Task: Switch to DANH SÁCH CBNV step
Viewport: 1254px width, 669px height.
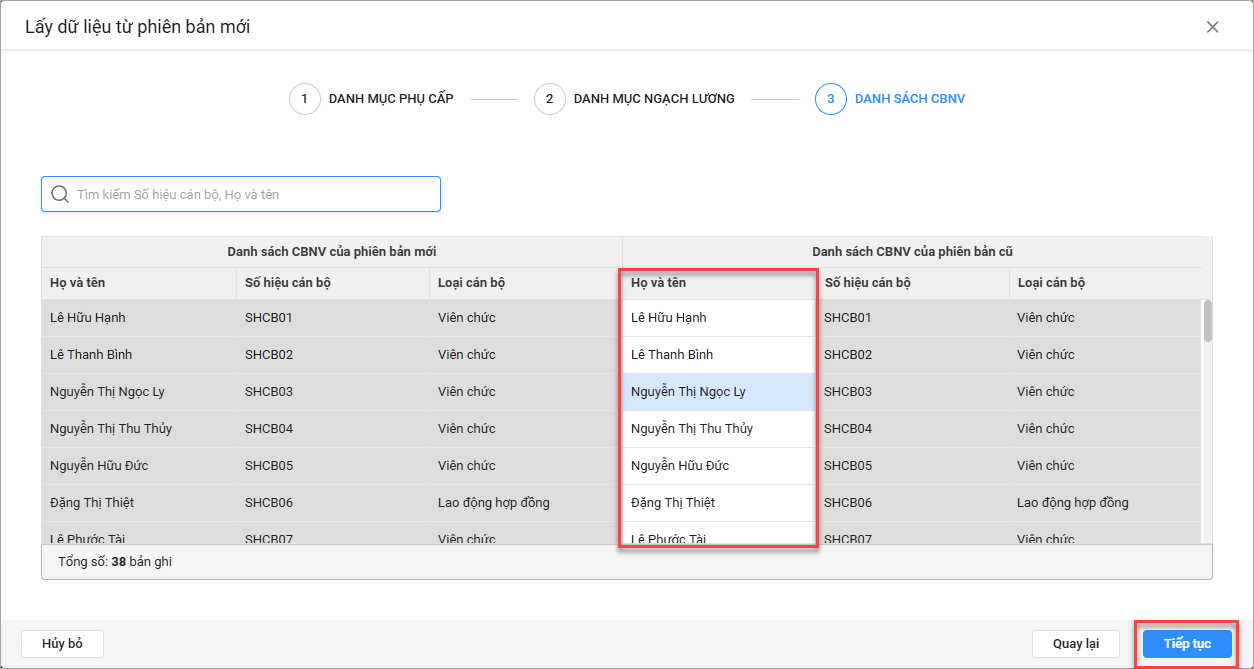Action: tap(909, 99)
